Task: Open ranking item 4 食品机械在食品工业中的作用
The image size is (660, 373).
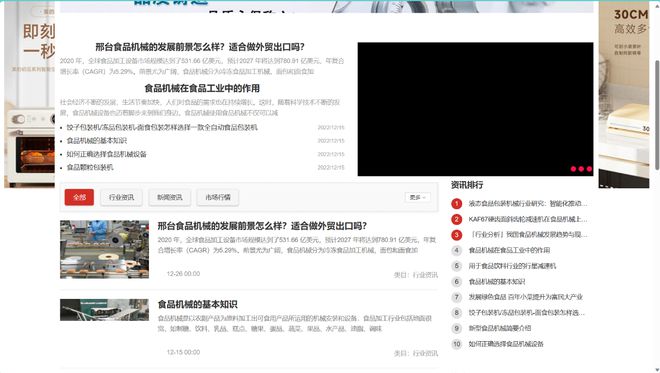Action: point(509,250)
